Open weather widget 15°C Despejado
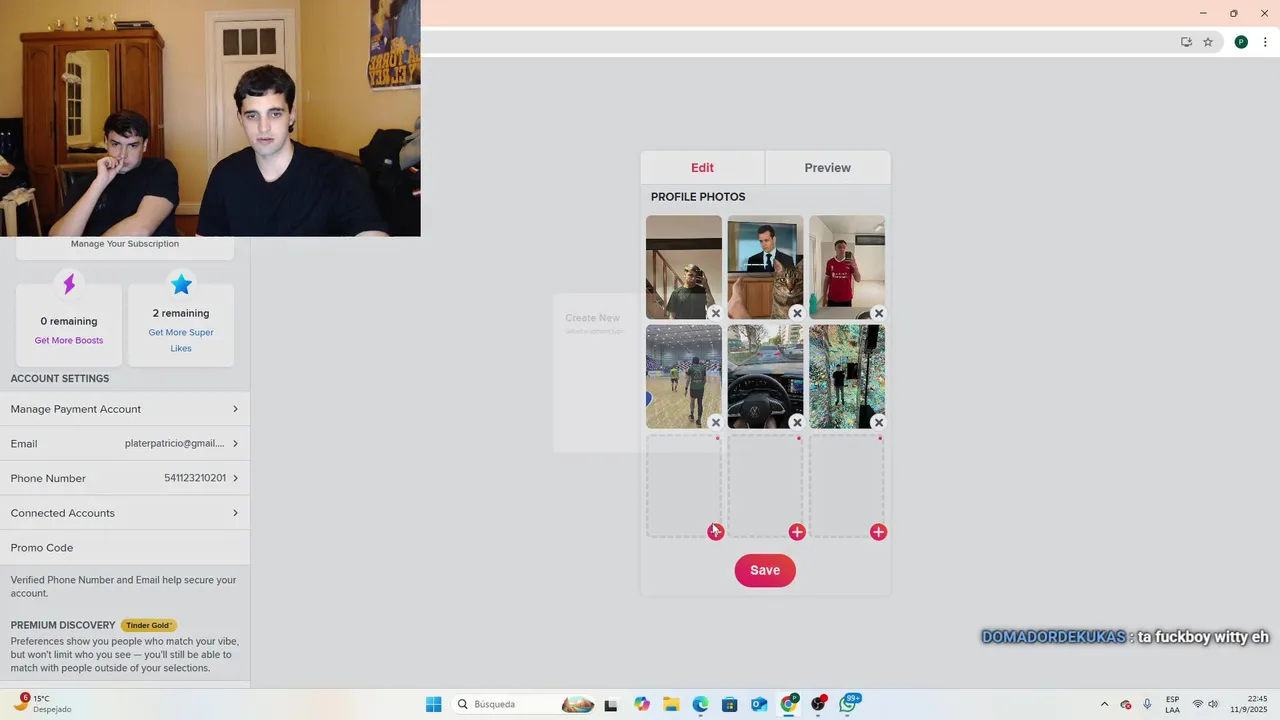 44,704
